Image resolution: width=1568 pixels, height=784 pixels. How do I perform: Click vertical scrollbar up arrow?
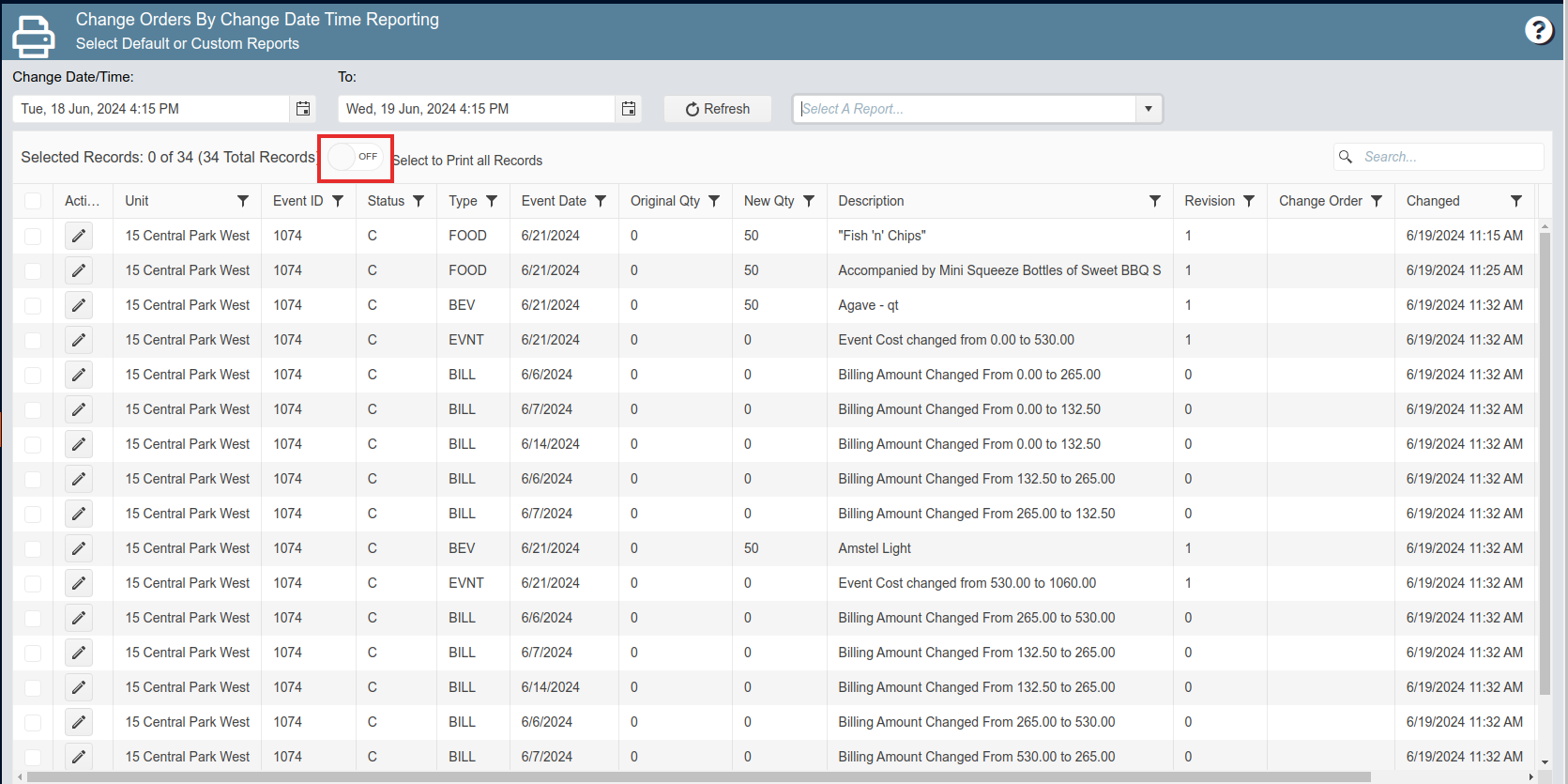pos(1545,227)
